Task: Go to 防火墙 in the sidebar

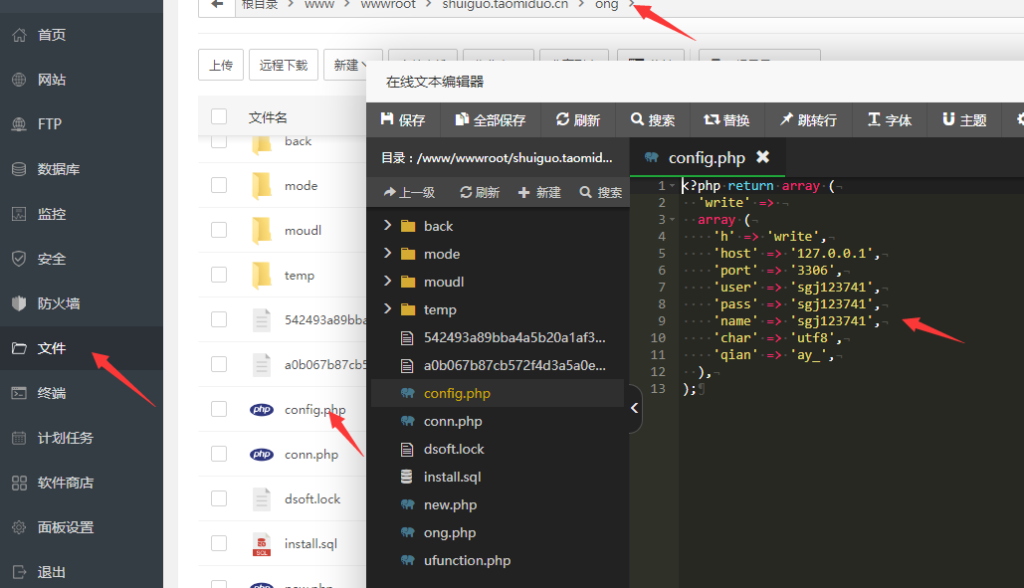Action: 58,303
